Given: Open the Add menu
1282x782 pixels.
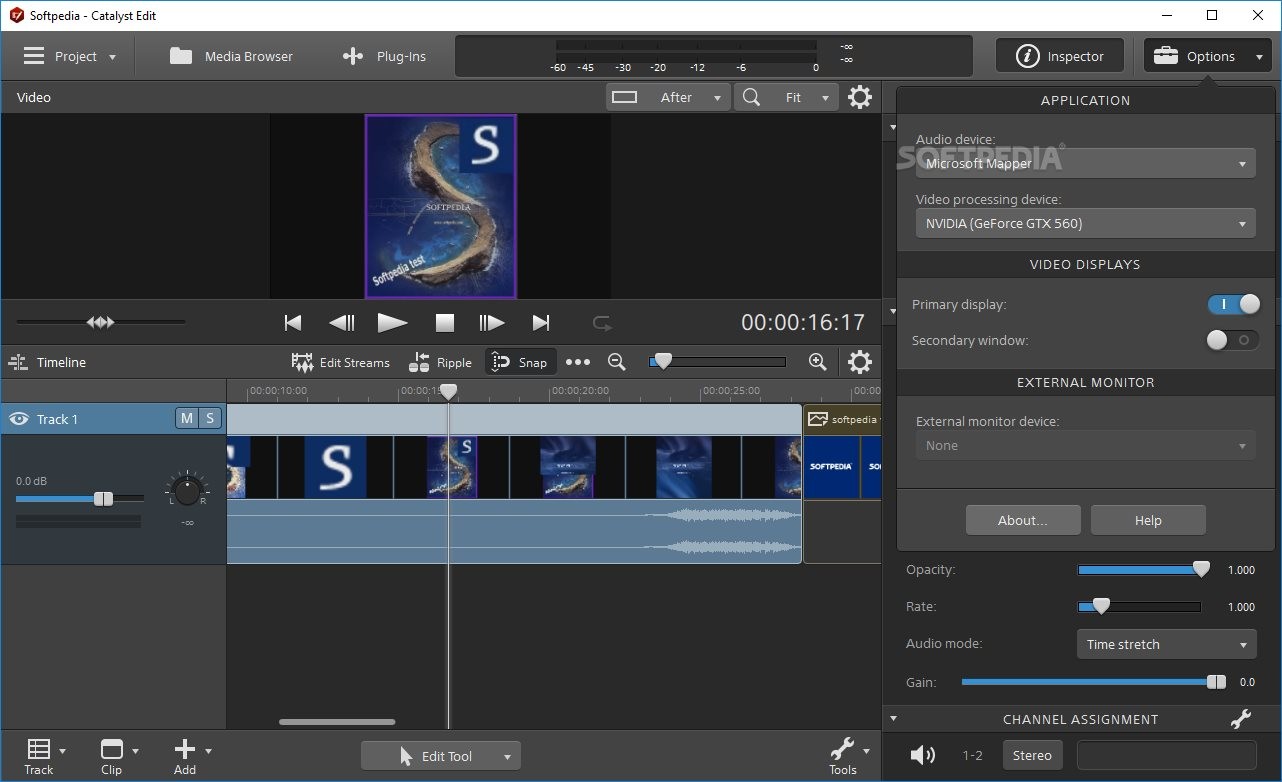Looking at the screenshot, I should 191,756.
